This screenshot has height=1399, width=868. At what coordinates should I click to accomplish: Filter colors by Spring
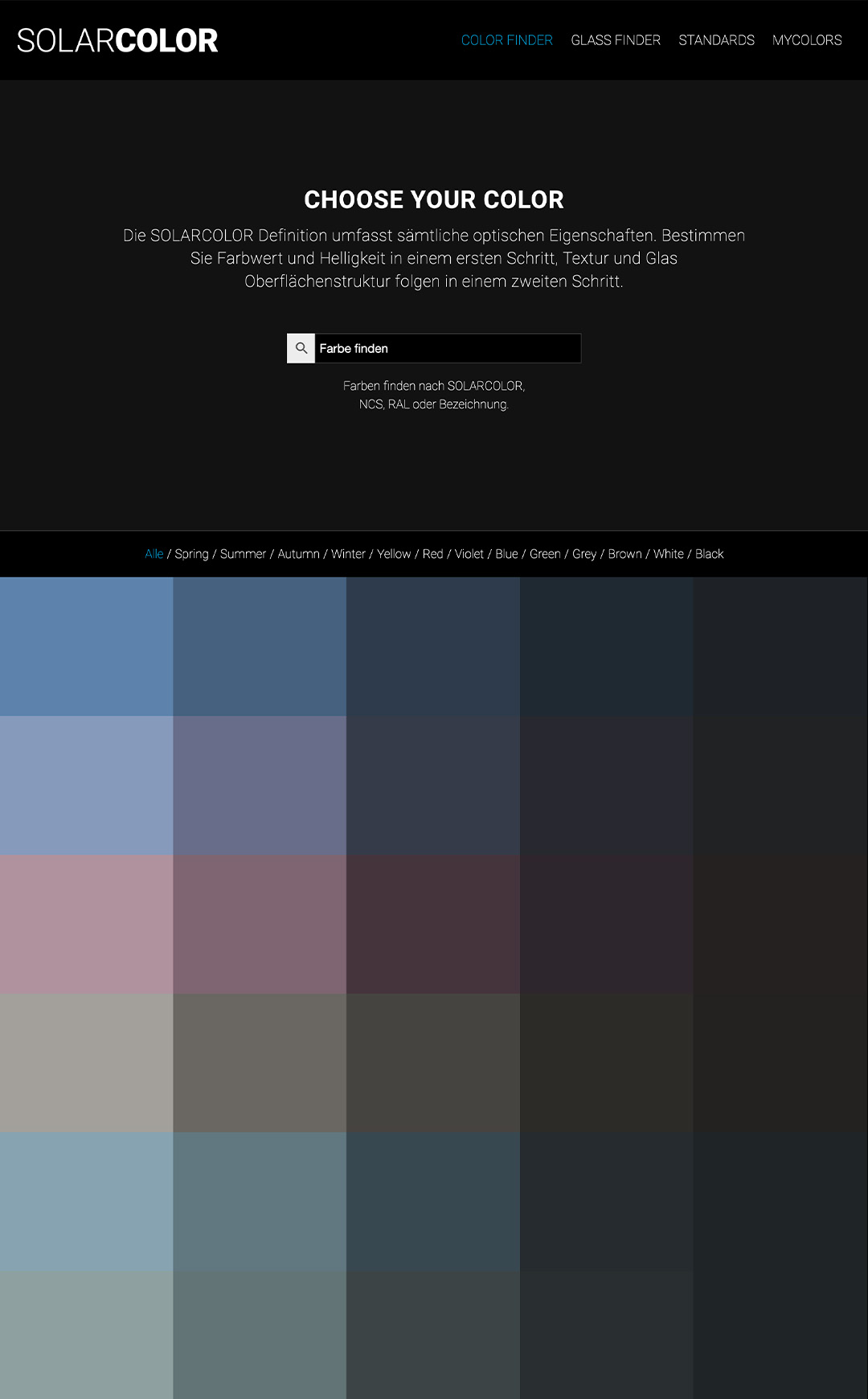click(x=191, y=554)
